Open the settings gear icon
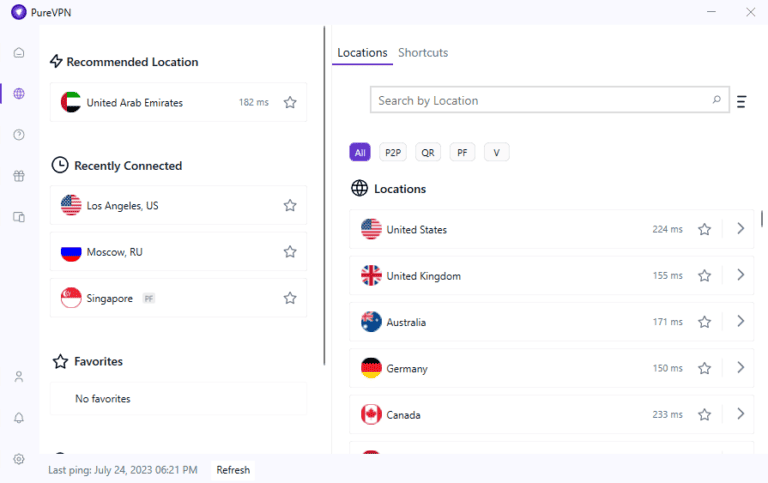Image resolution: width=768 pixels, height=483 pixels. point(19,459)
